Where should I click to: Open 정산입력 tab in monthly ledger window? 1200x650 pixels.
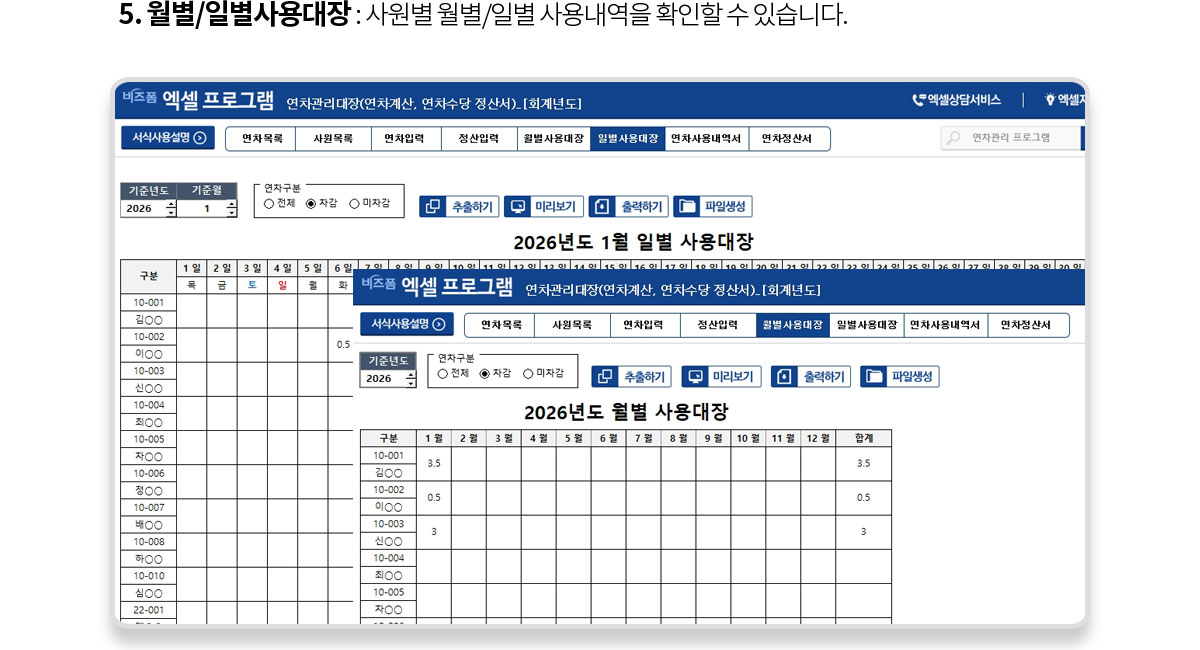tap(718, 325)
